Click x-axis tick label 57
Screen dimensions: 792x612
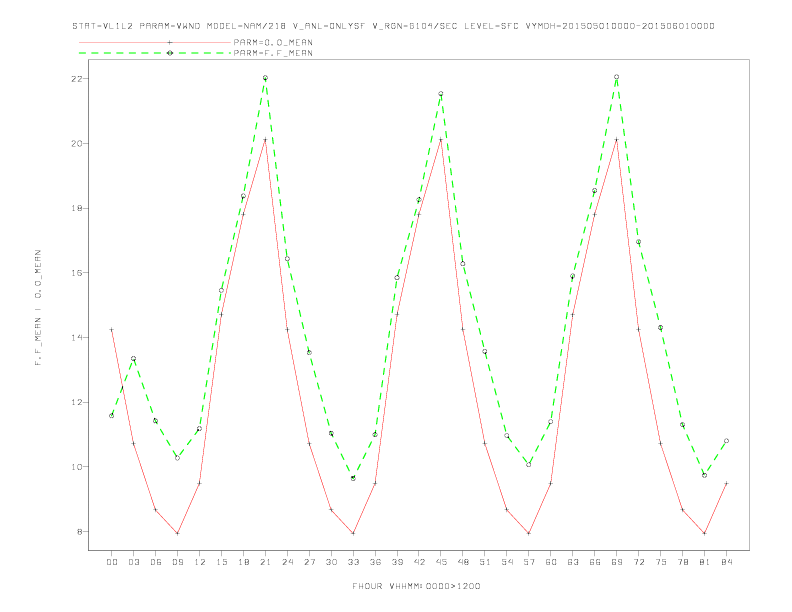529,562
